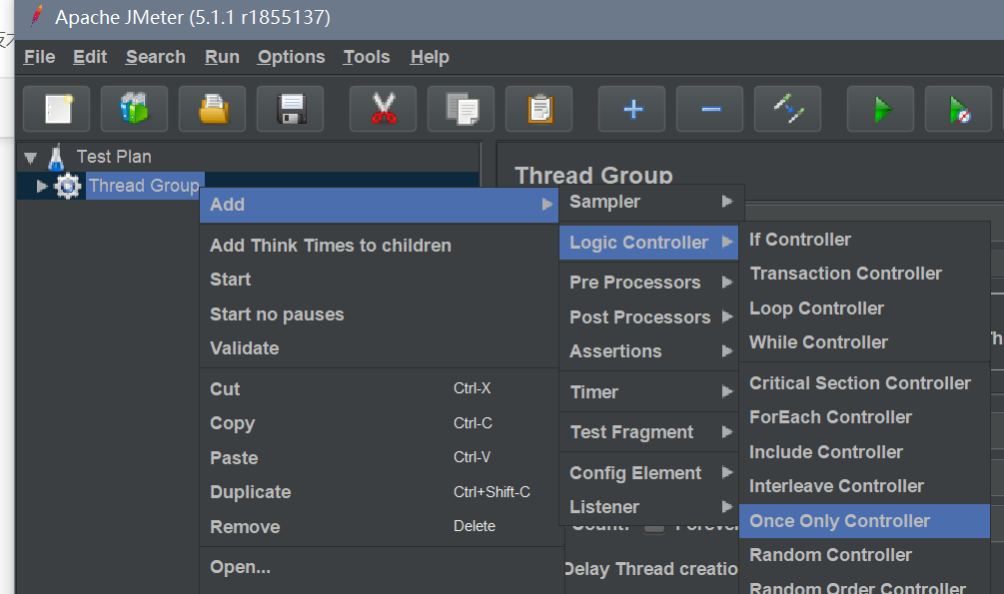Choose Cut in the context menu
This screenshot has height=594, width=1004.
(379, 389)
